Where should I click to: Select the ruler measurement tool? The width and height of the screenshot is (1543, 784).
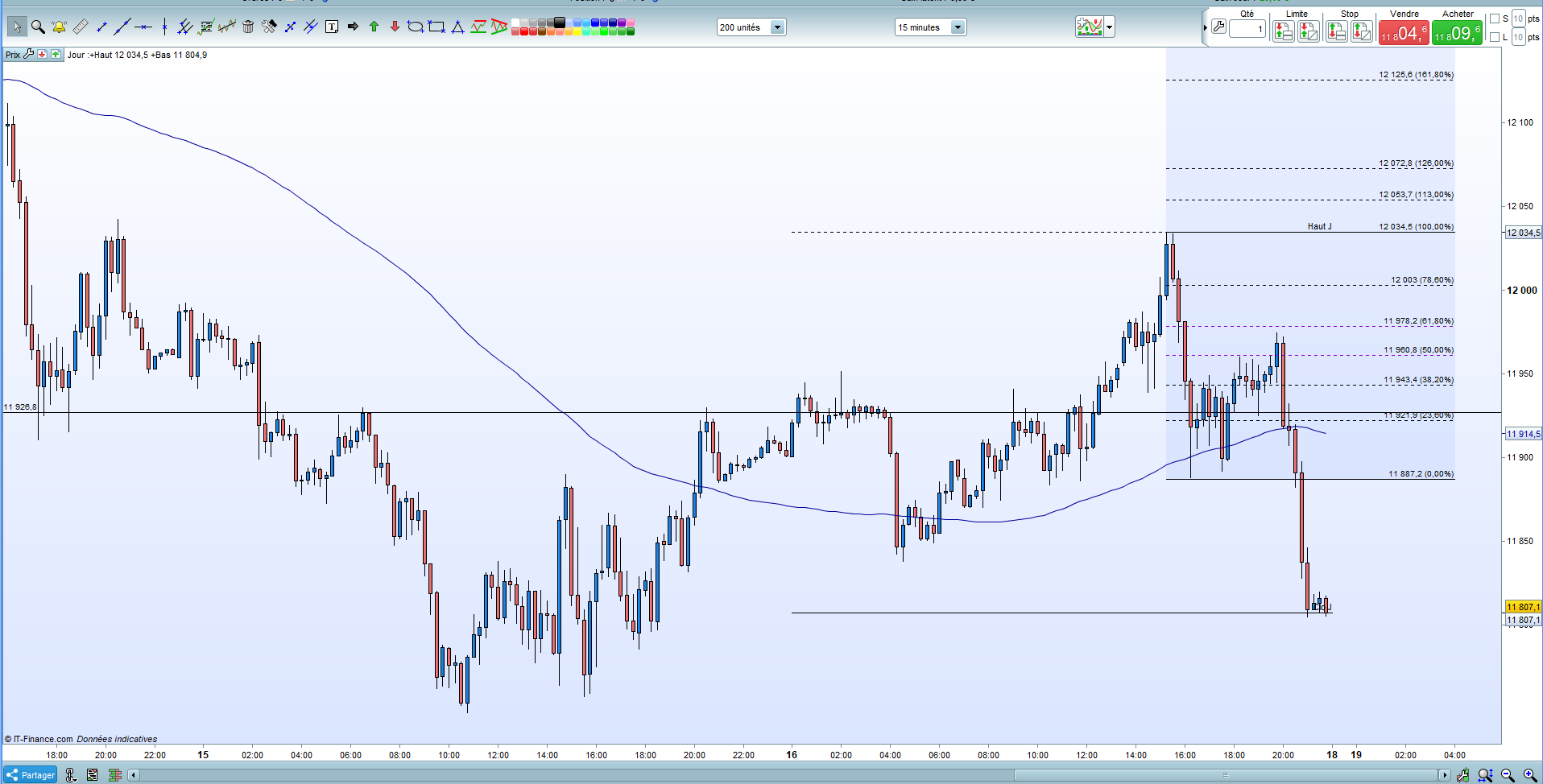tap(81, 27)
